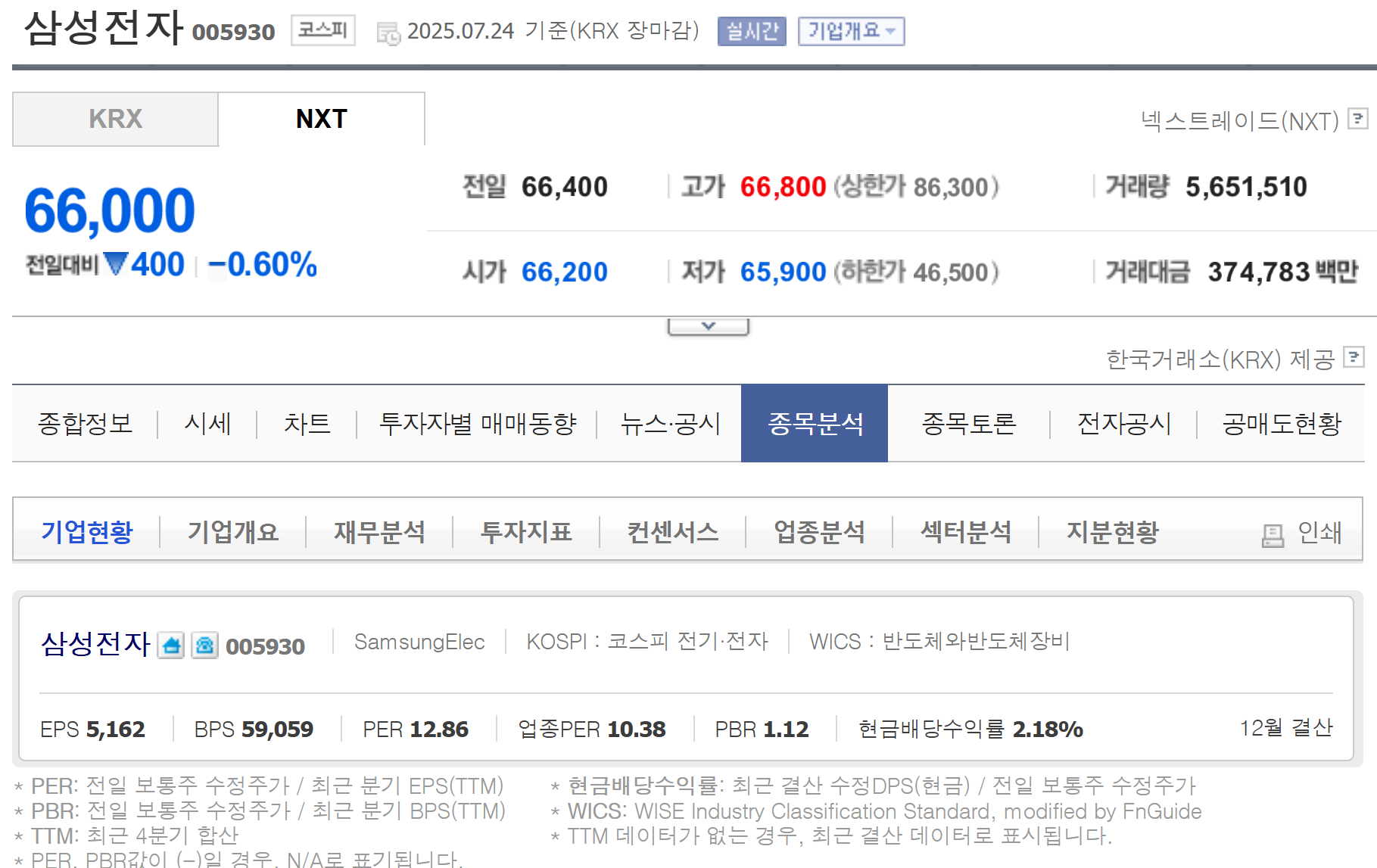Click the high price 66,800
Screen dimensions: 1377x868
point(783,187)
